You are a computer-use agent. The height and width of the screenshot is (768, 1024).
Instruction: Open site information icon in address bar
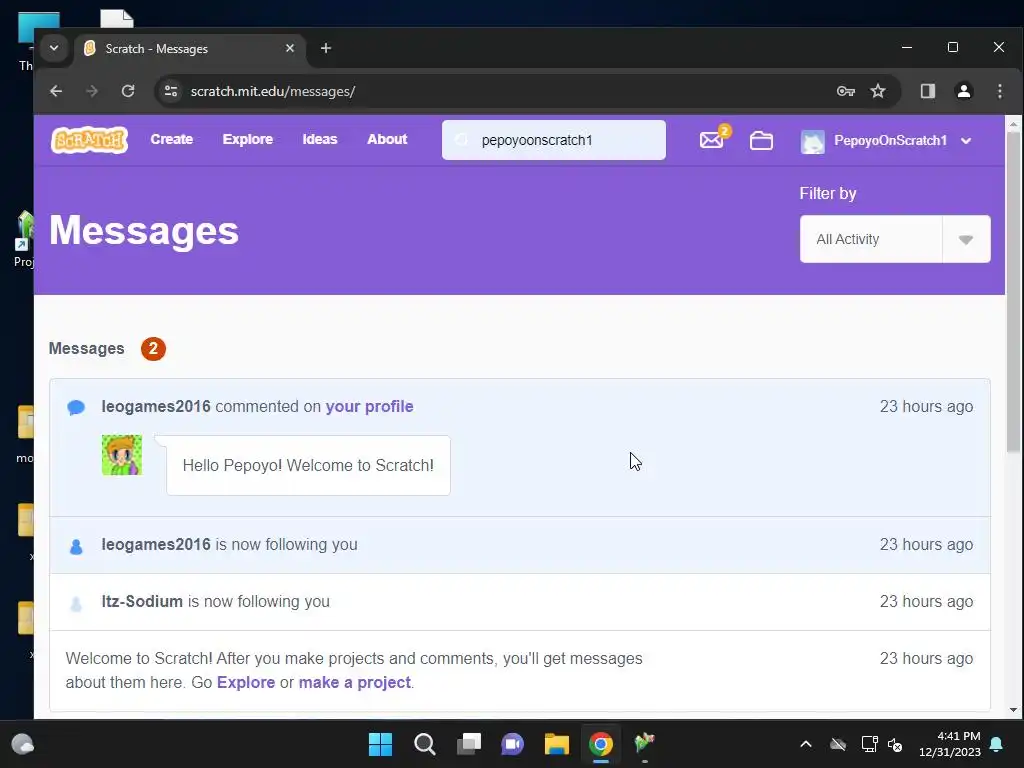(x=171, y=91)
